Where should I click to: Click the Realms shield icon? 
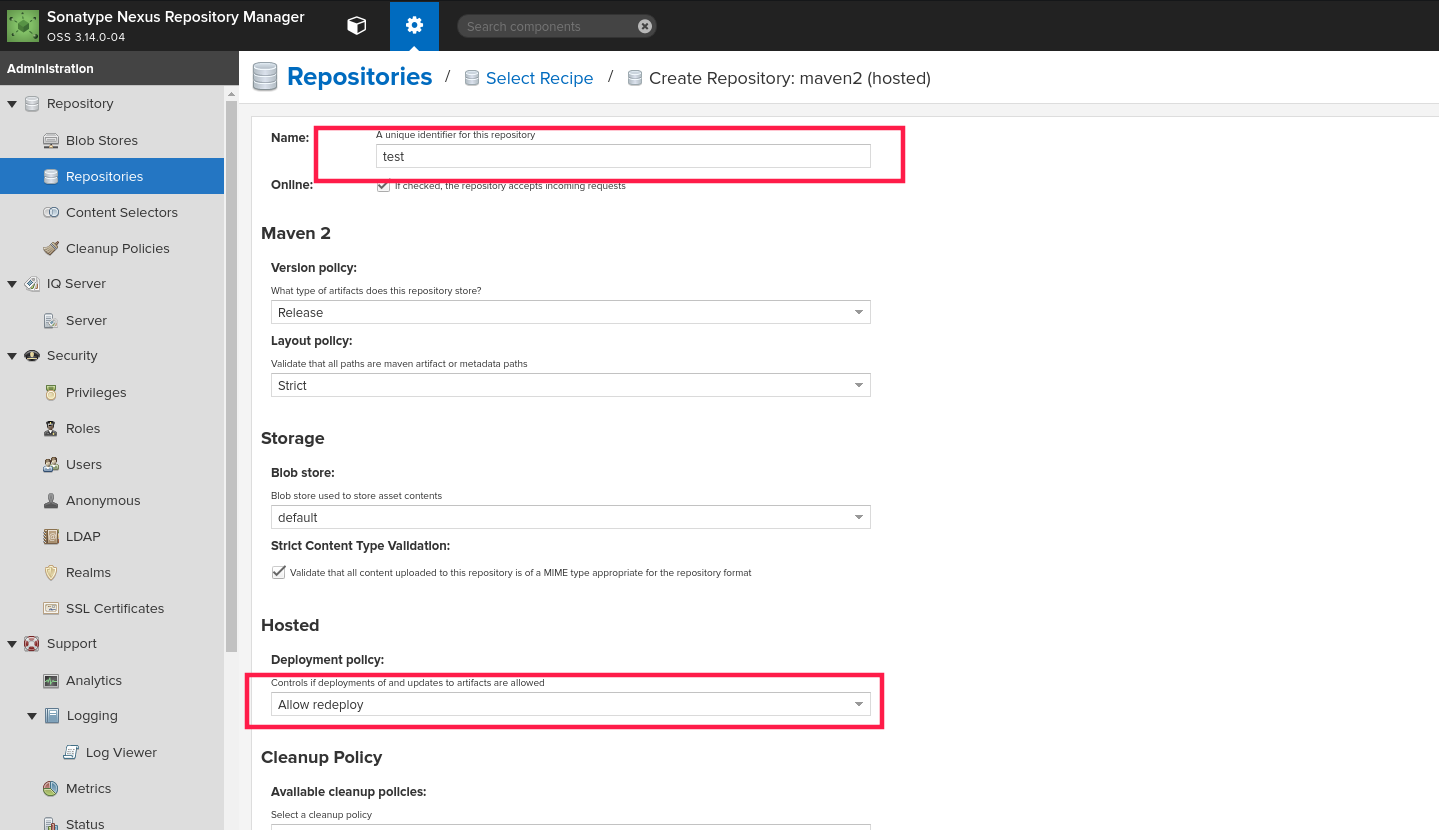51,572
